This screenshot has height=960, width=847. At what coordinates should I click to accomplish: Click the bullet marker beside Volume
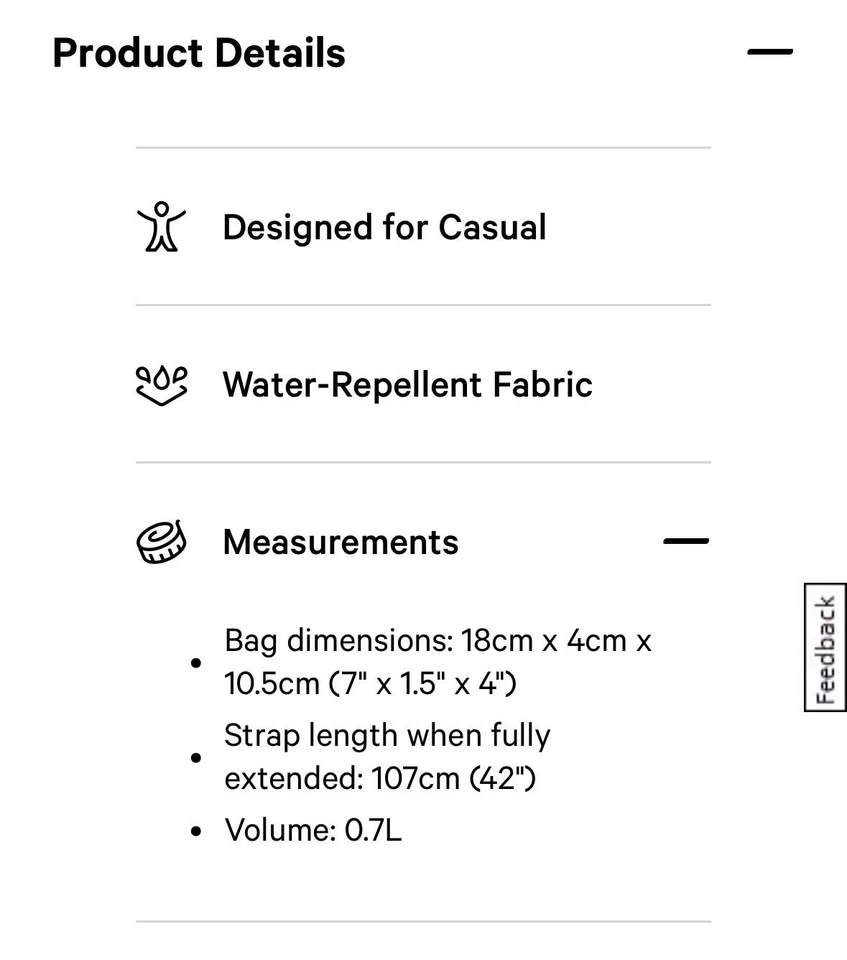tap(196, 831)
